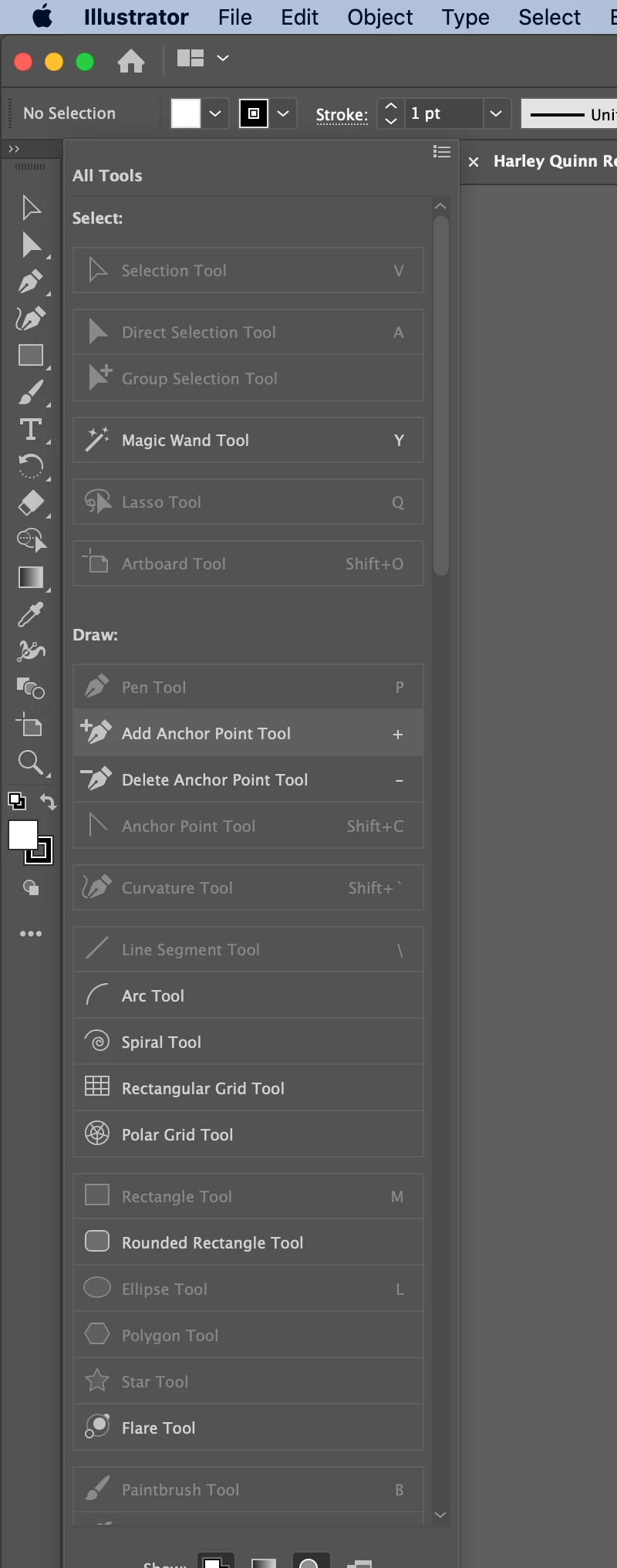Open the stroke color dropdown in the control bar

(283, 113)
